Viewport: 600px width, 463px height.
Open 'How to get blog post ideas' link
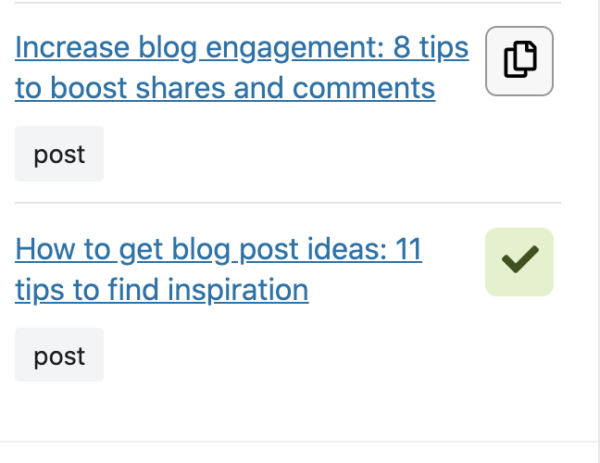pyautogui.click(x=218, y=249)
